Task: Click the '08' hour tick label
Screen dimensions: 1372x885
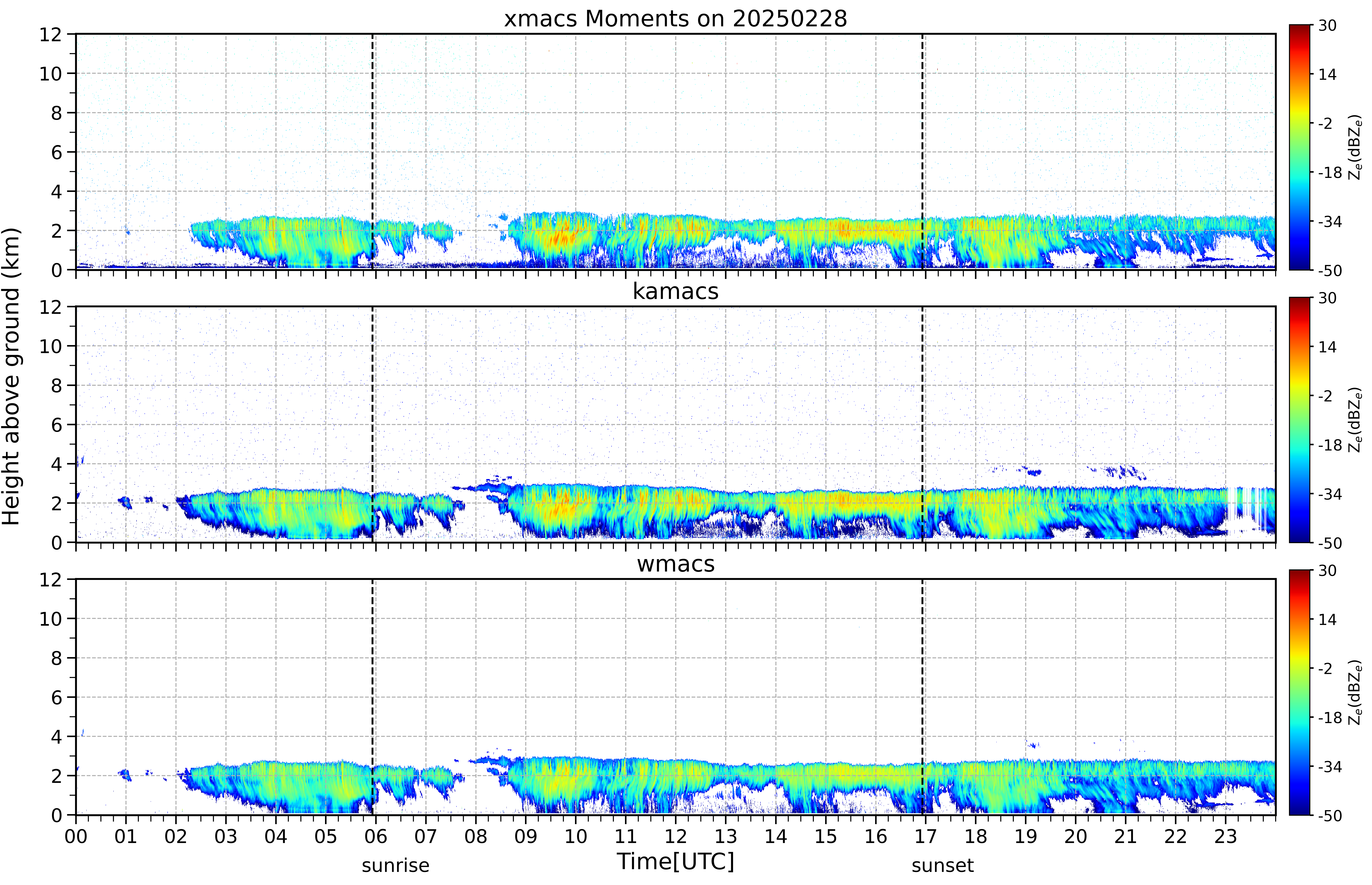Action: (476, 837)
